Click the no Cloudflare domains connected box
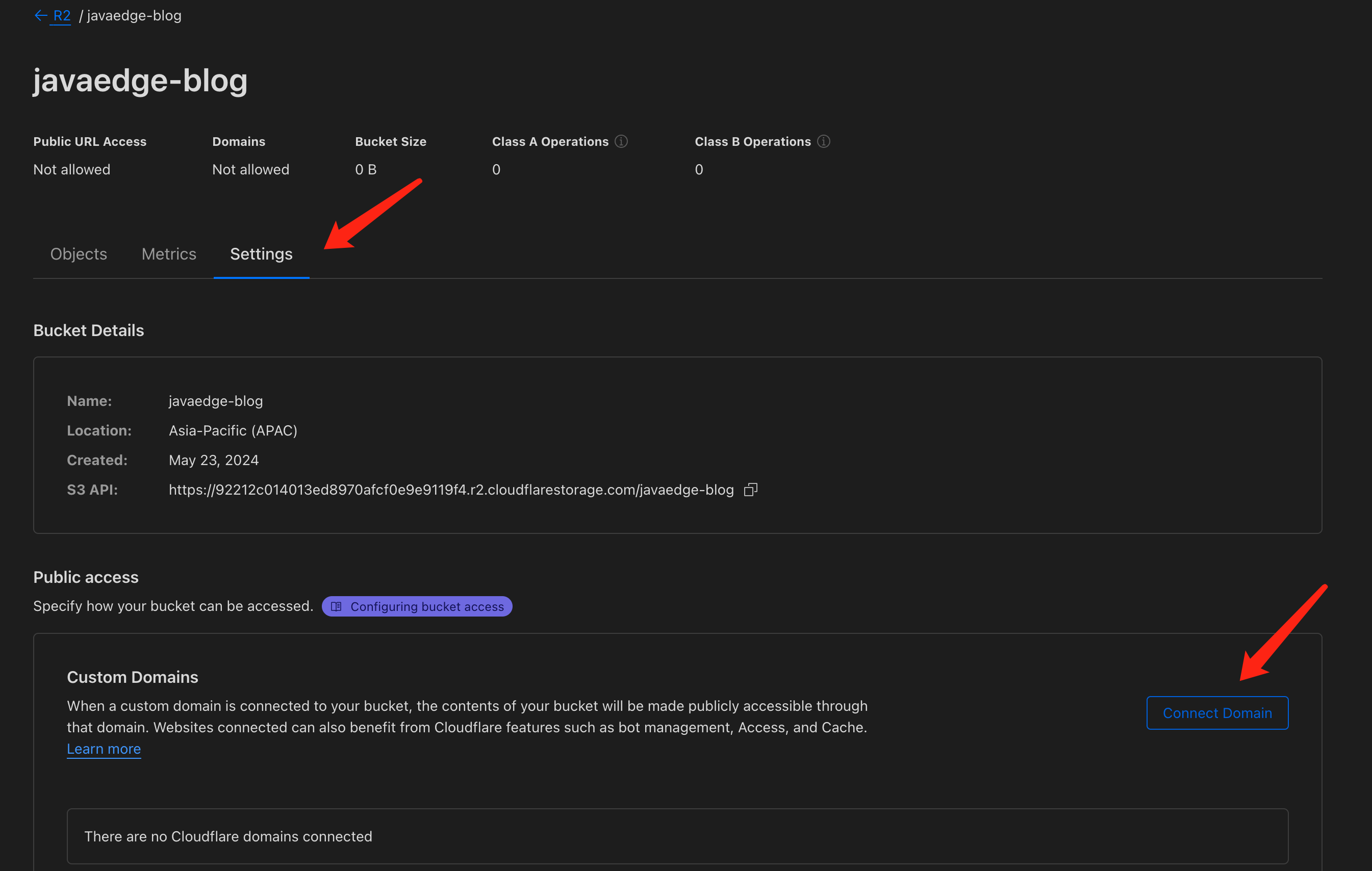 click(677, 836)
